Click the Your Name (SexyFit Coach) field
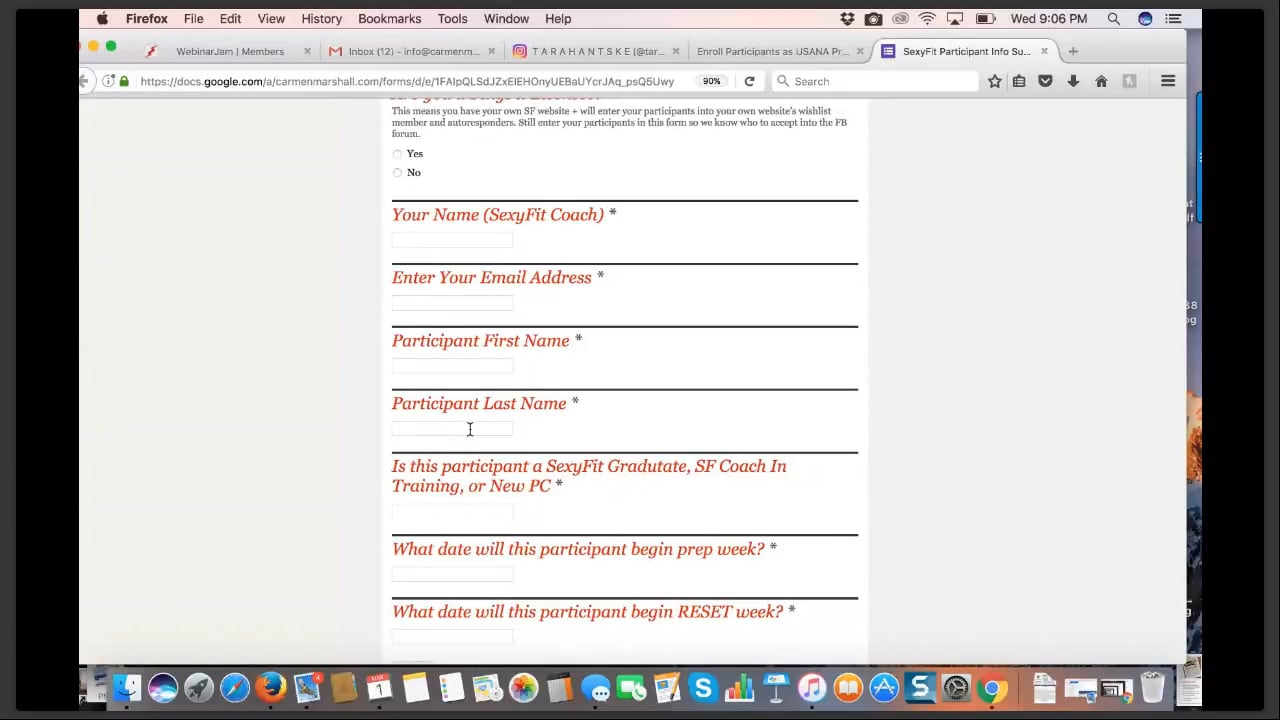Viewport: 1280px width, 720px height. click(x=452, y=240)
